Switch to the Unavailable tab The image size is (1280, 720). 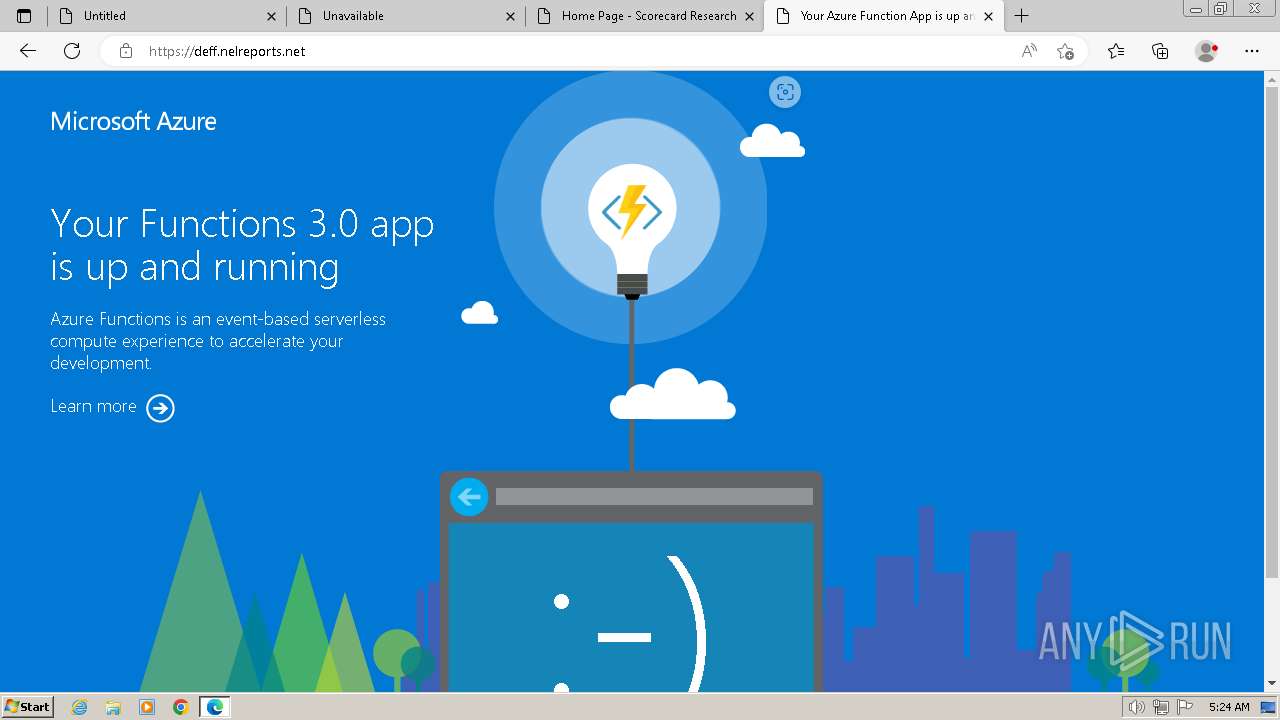coord(407,16)
